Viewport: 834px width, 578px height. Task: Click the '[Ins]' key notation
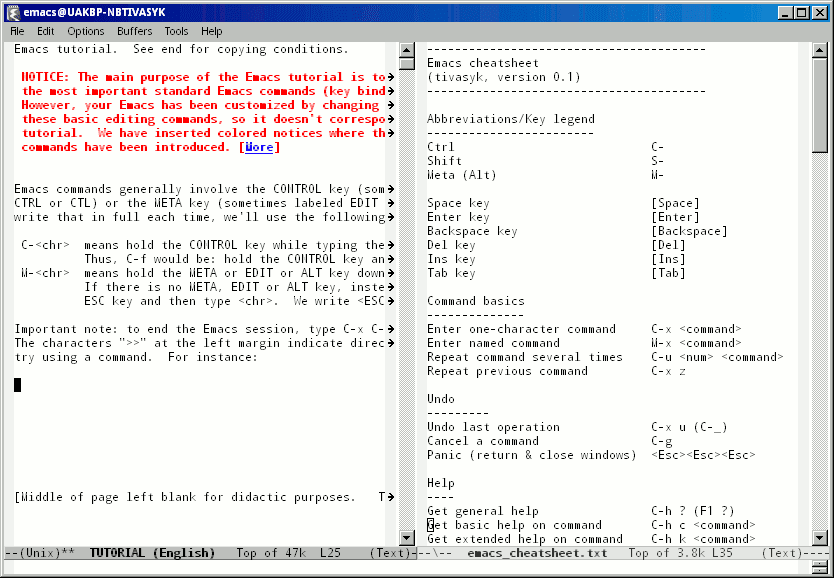pos(669,259)
